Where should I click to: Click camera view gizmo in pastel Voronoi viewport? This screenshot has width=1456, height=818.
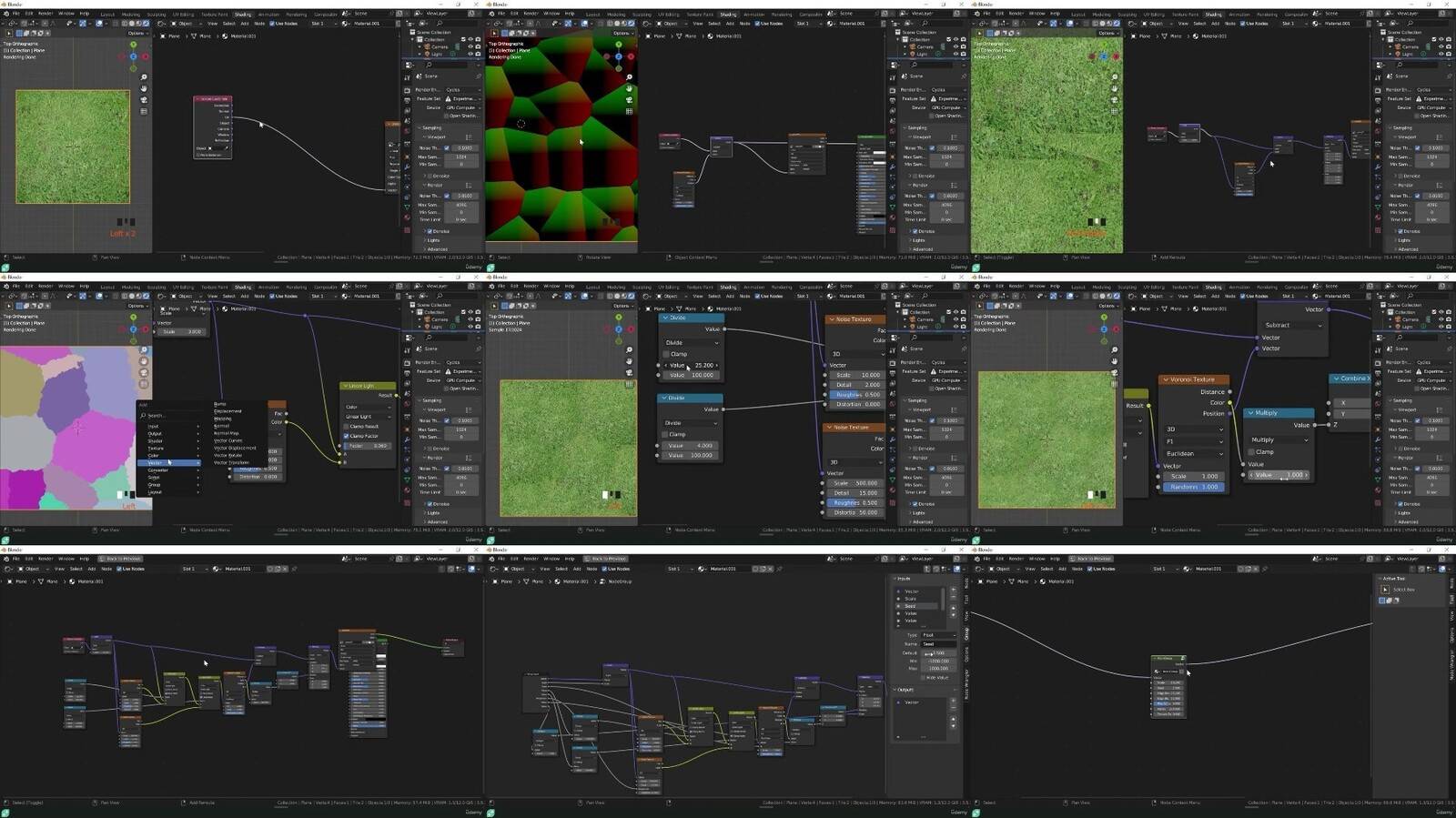[x=144, y=371]
